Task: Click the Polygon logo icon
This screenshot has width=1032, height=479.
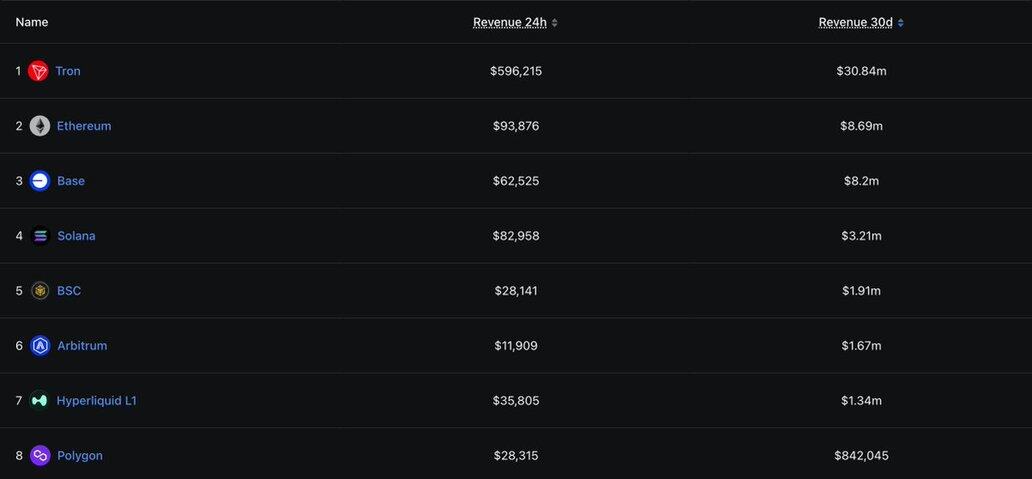Action: point(40,456)
